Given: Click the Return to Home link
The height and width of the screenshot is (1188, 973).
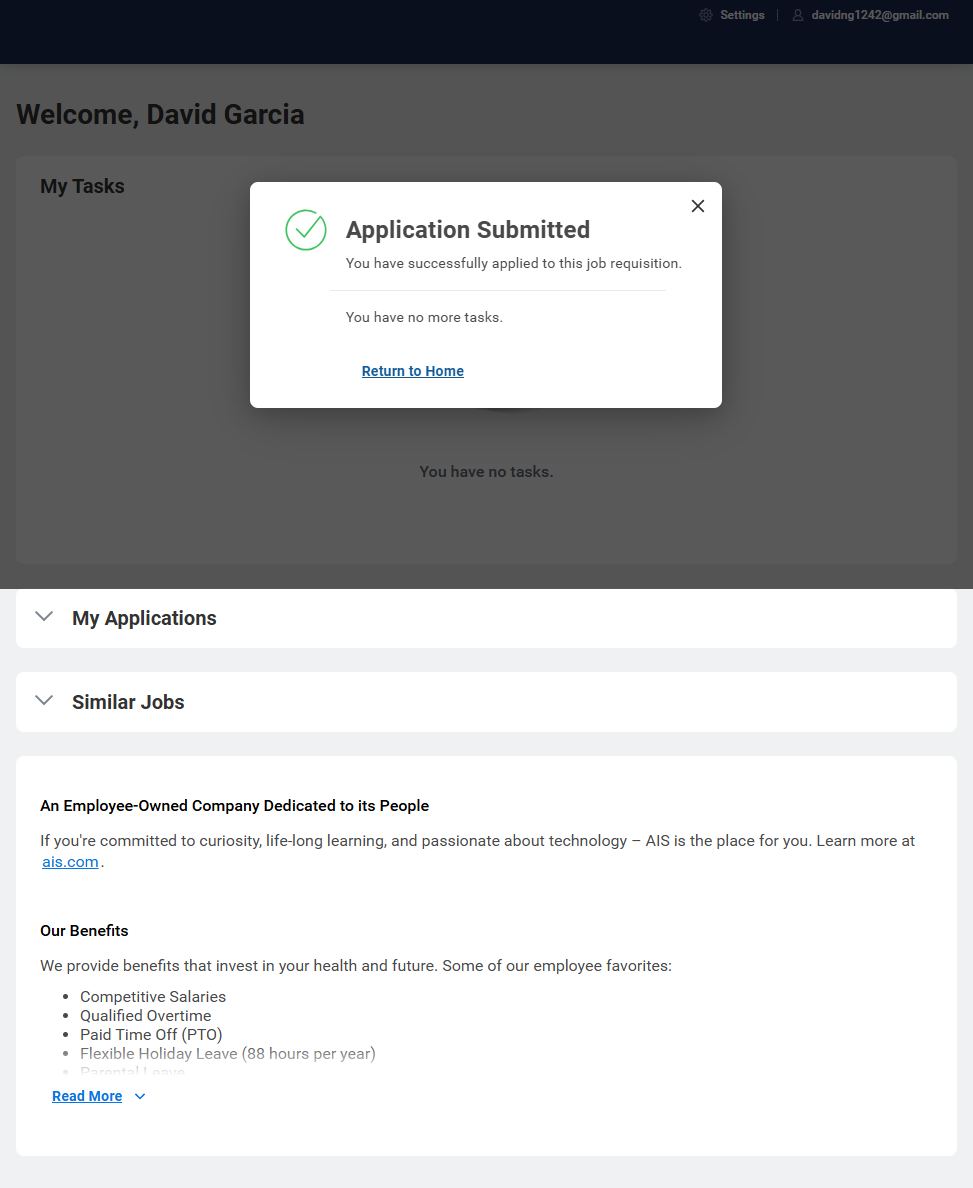Looking at the screenshot, I should point(413,371).
